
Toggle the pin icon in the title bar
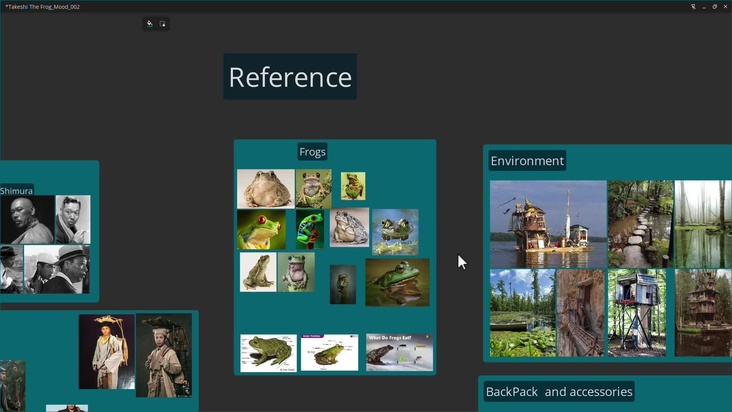(693, 6)
